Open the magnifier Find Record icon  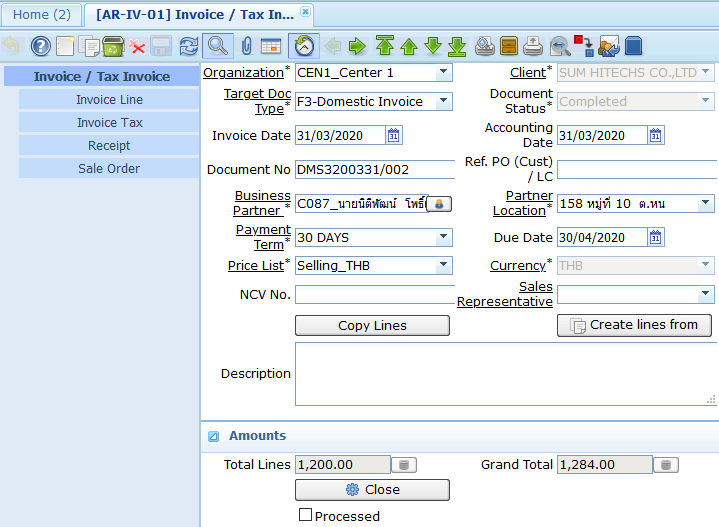point(218,46)
